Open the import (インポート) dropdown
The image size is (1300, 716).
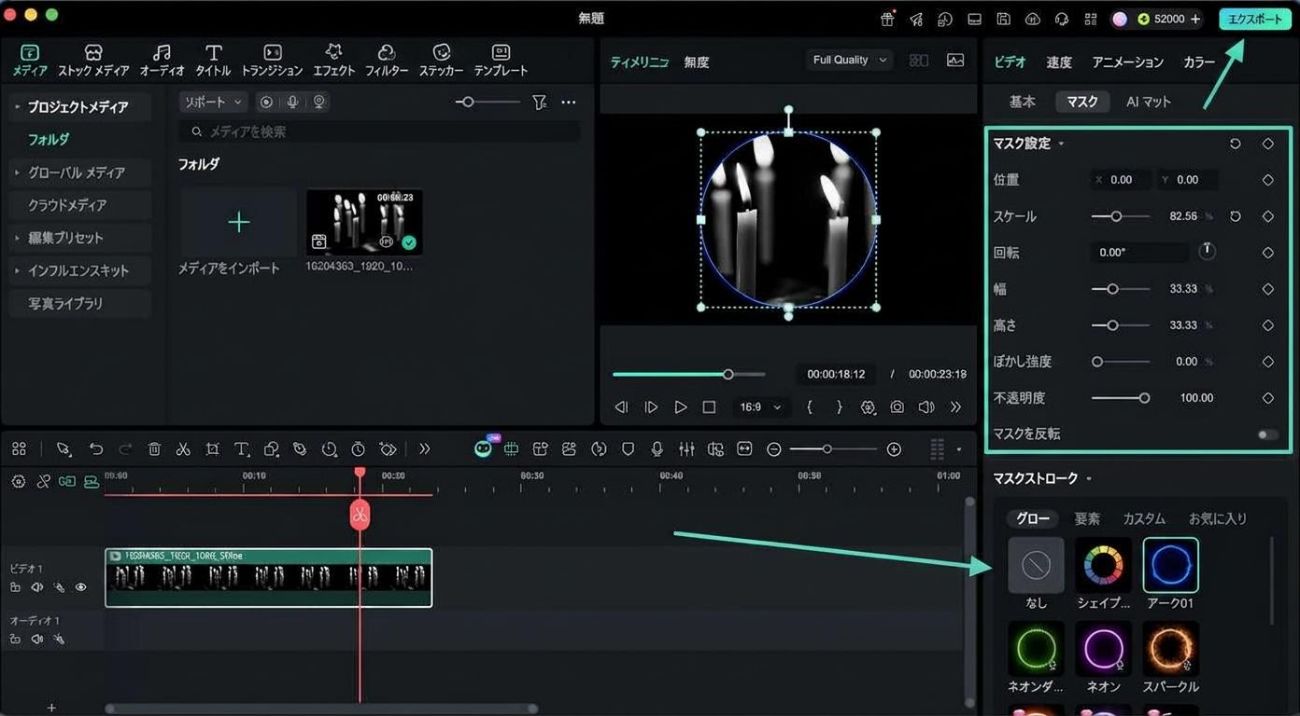213,102
